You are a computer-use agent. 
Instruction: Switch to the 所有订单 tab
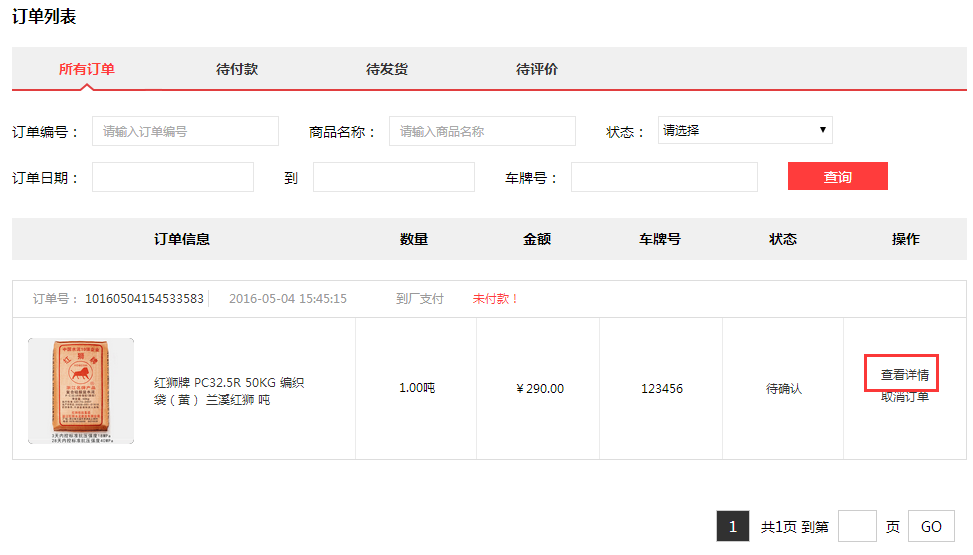[87, 69]
